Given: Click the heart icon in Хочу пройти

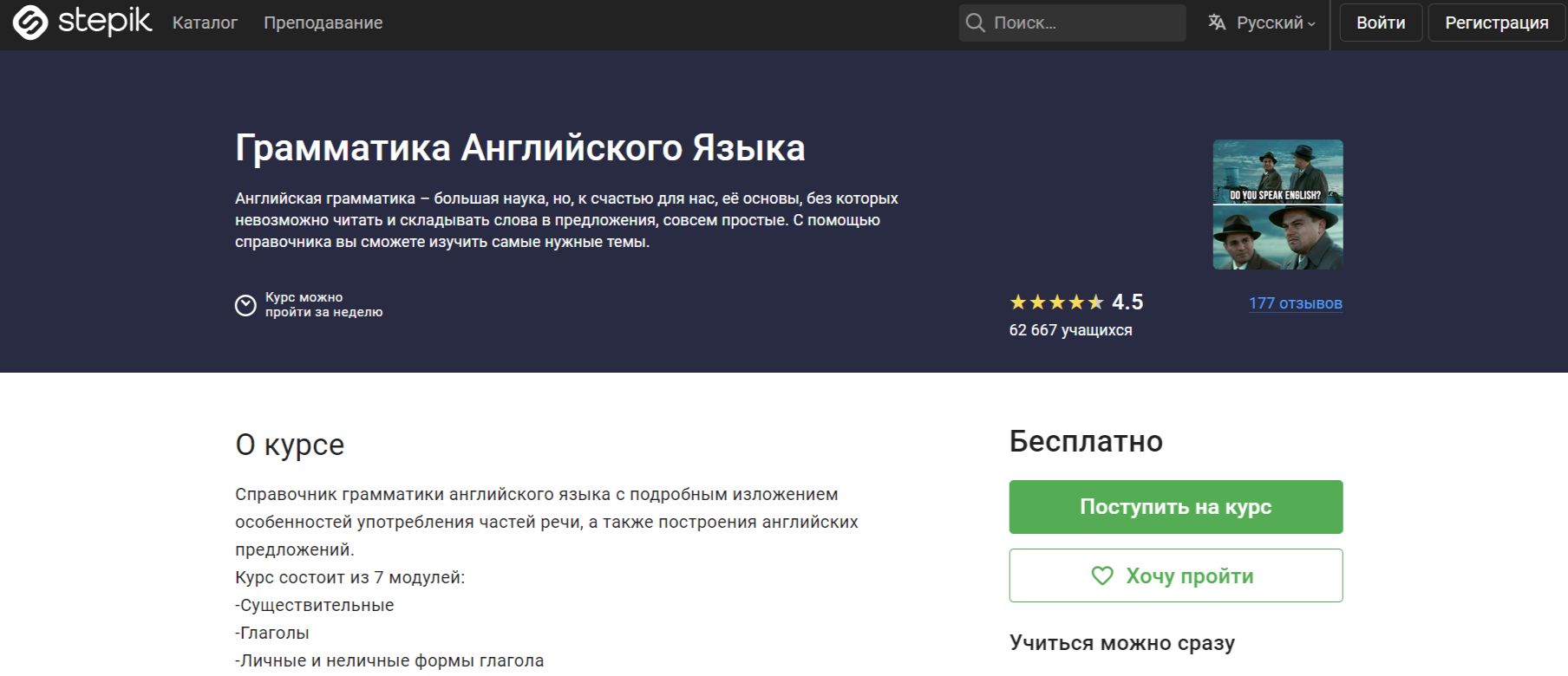Looking at the screenshot, I should pyautogui.click(x=1102, y=575).
